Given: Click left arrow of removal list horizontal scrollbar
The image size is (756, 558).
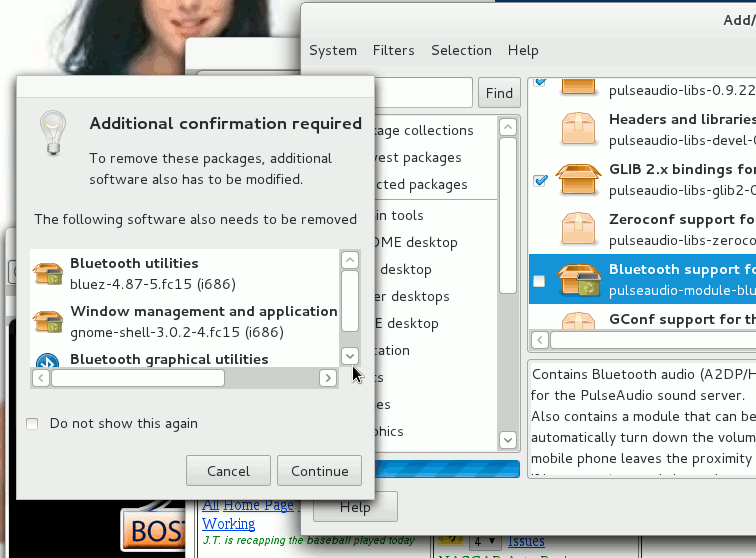Looking at the screenshot, I should click(x=41, y=378).
